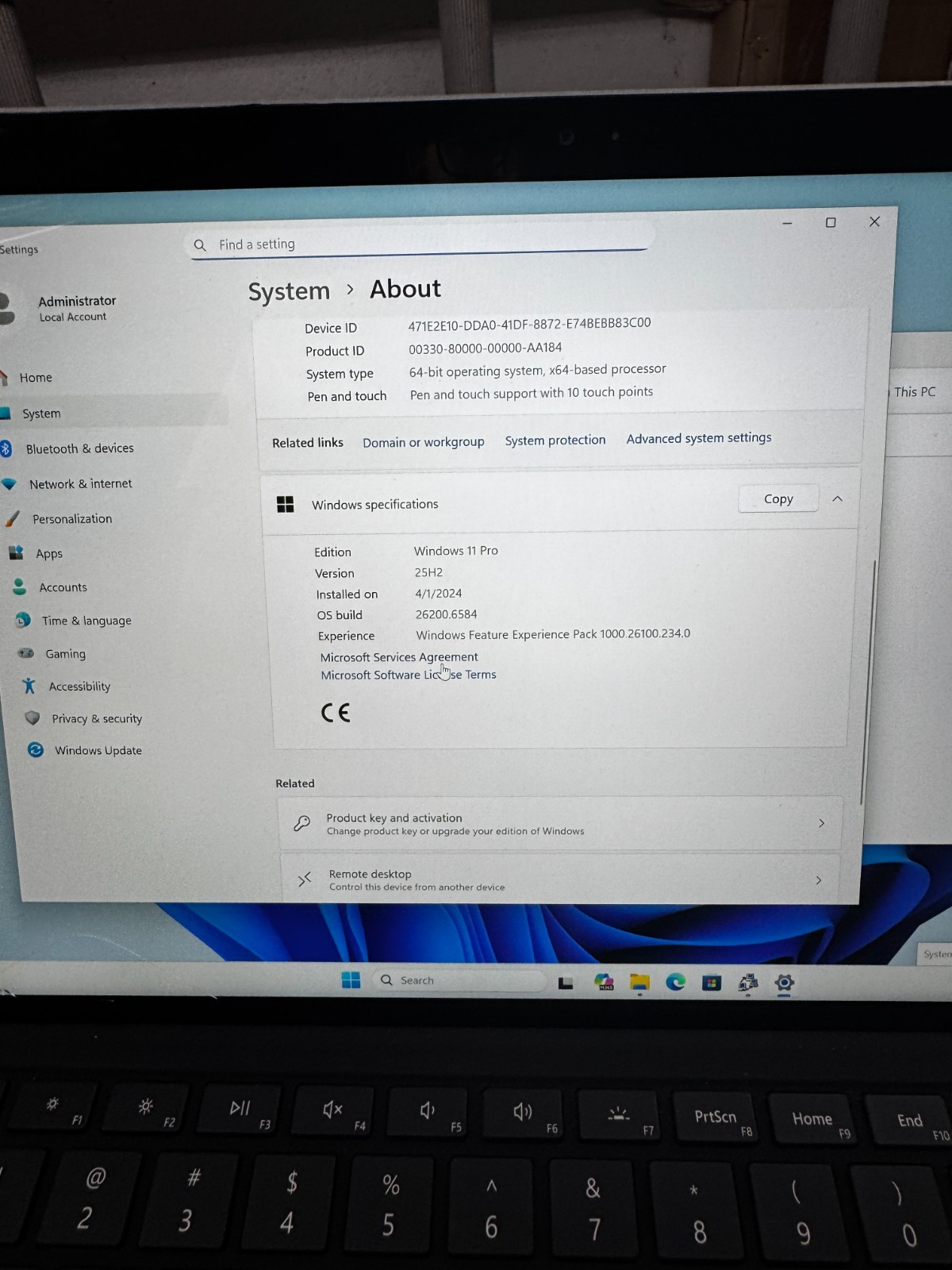Click the Bluetooth icon in the sidebar
Screen dimensions: 952x1270
click(6, 448)
